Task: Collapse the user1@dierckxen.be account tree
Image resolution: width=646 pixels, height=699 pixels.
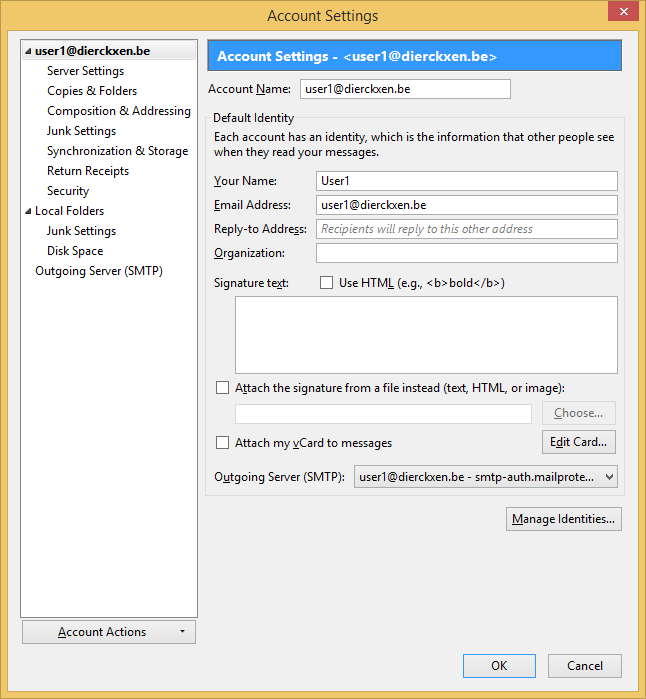Action: 28,51
